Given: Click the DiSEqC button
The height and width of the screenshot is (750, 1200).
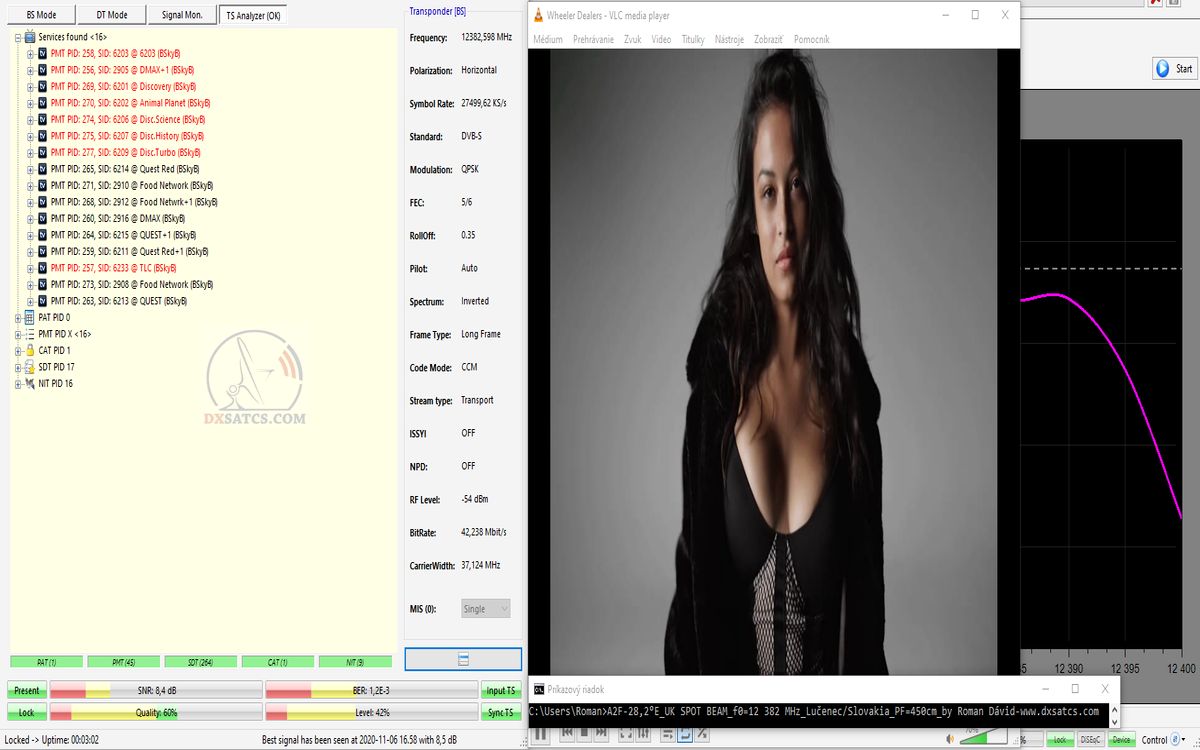Looking at the screenshot, I should point(1090,740).
